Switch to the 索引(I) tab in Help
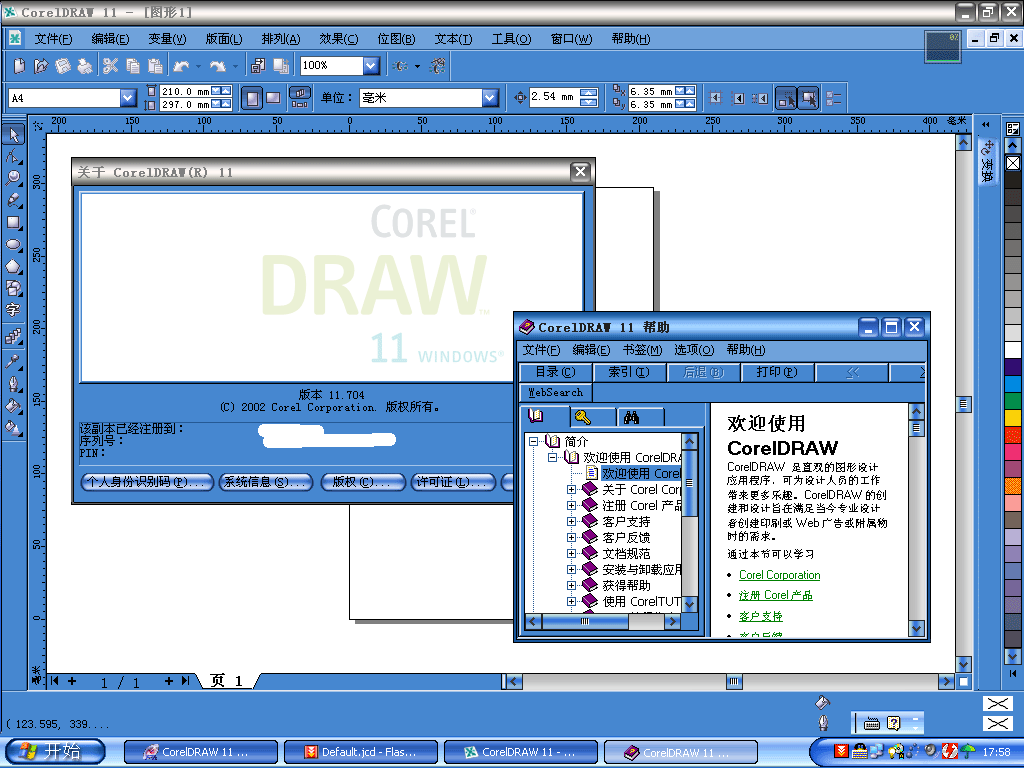The width and height of the screenshot is (1024, 768). [x=629, y=372]
